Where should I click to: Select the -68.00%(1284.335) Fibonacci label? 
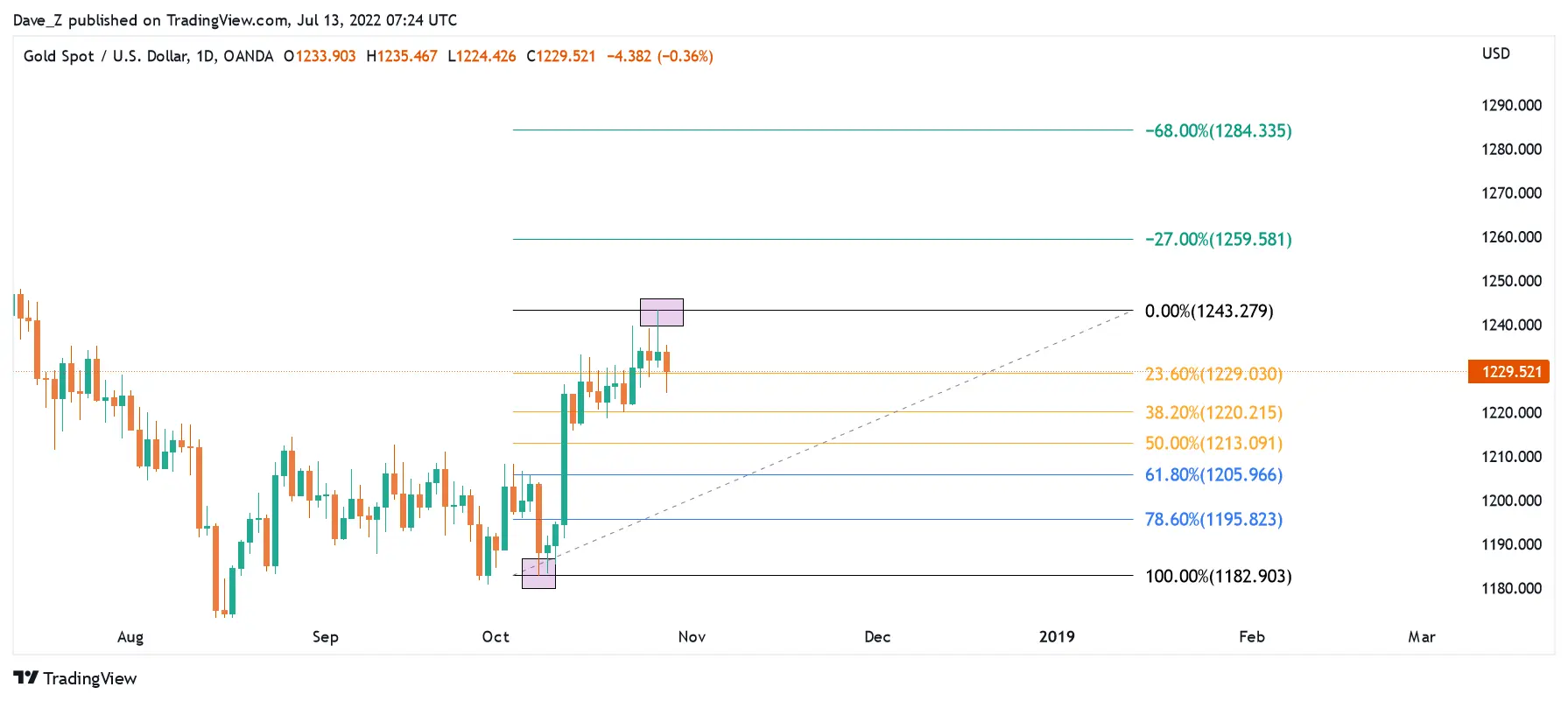(x=1218, y=131)
